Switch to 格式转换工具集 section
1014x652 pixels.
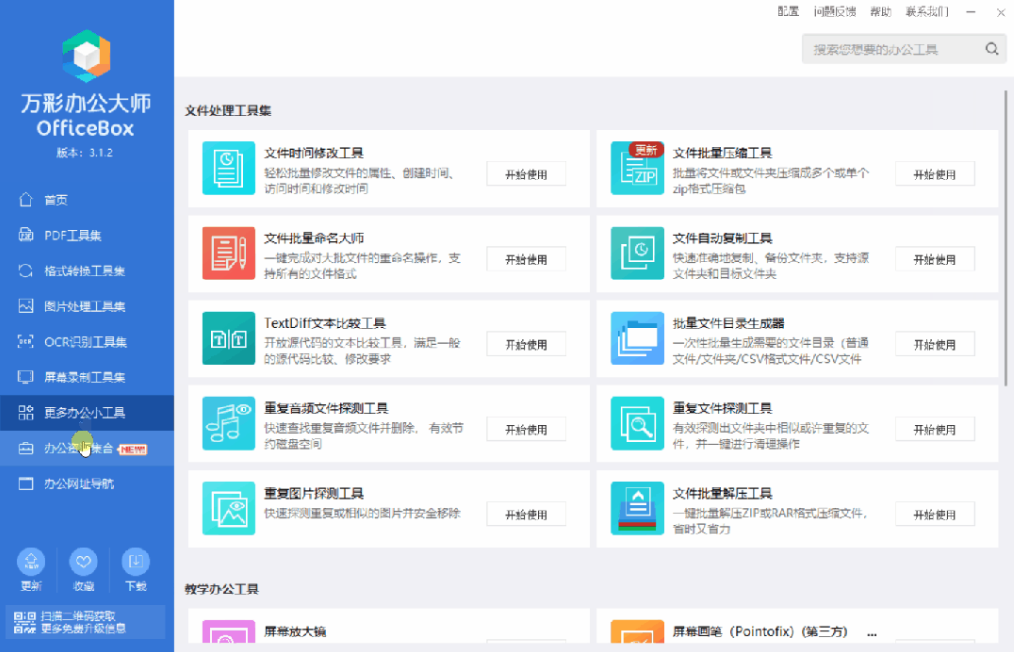(87, 271)
